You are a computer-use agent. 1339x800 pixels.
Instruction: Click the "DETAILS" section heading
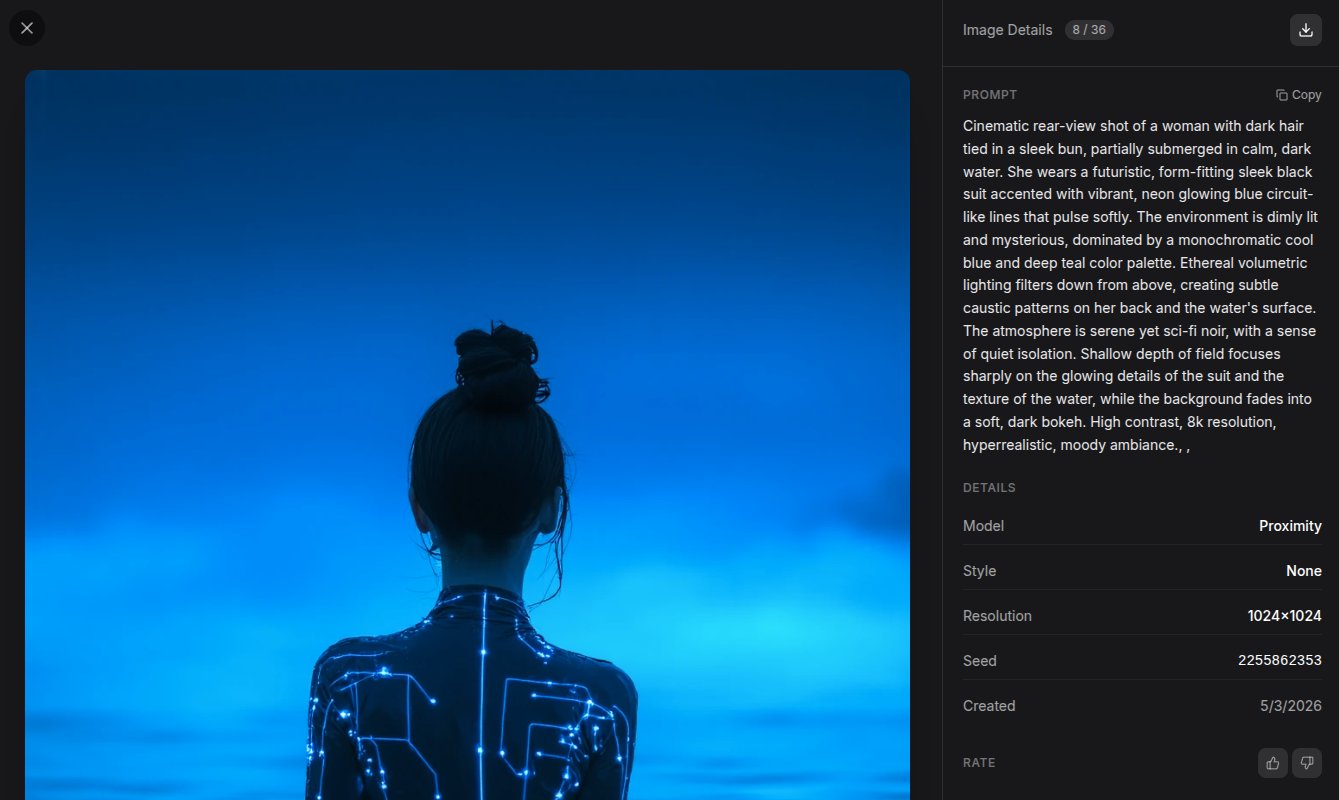pyautogui.click(x=989, y=488)
